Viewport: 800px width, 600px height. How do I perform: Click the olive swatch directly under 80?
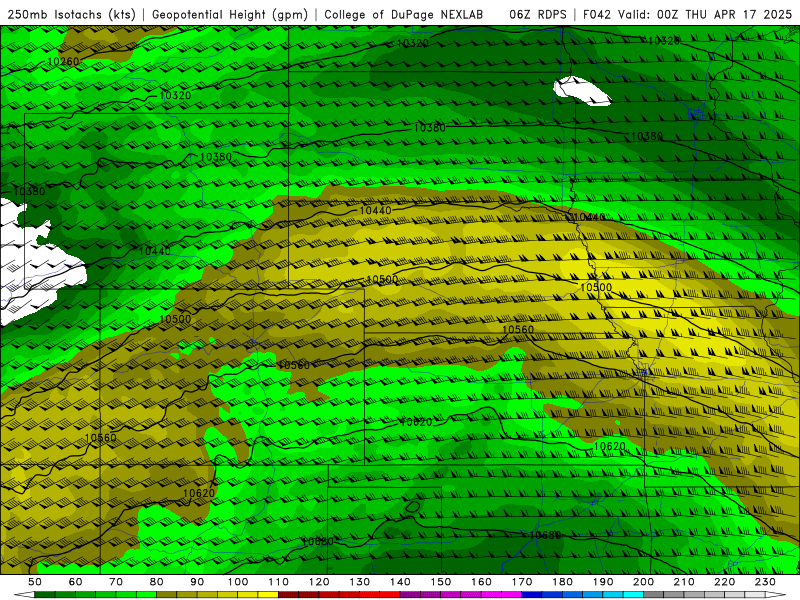166,595
